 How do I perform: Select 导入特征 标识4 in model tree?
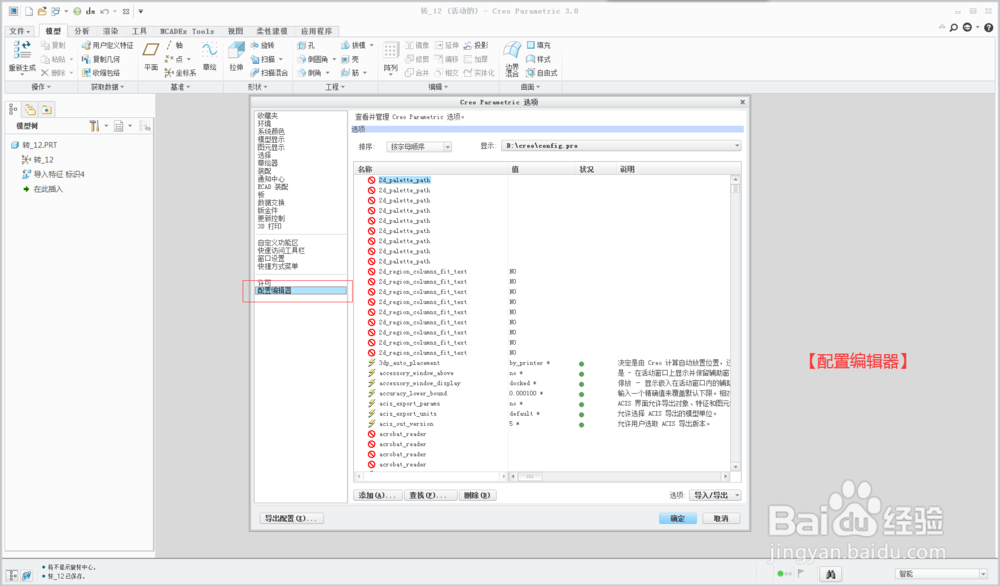(53, 174)
